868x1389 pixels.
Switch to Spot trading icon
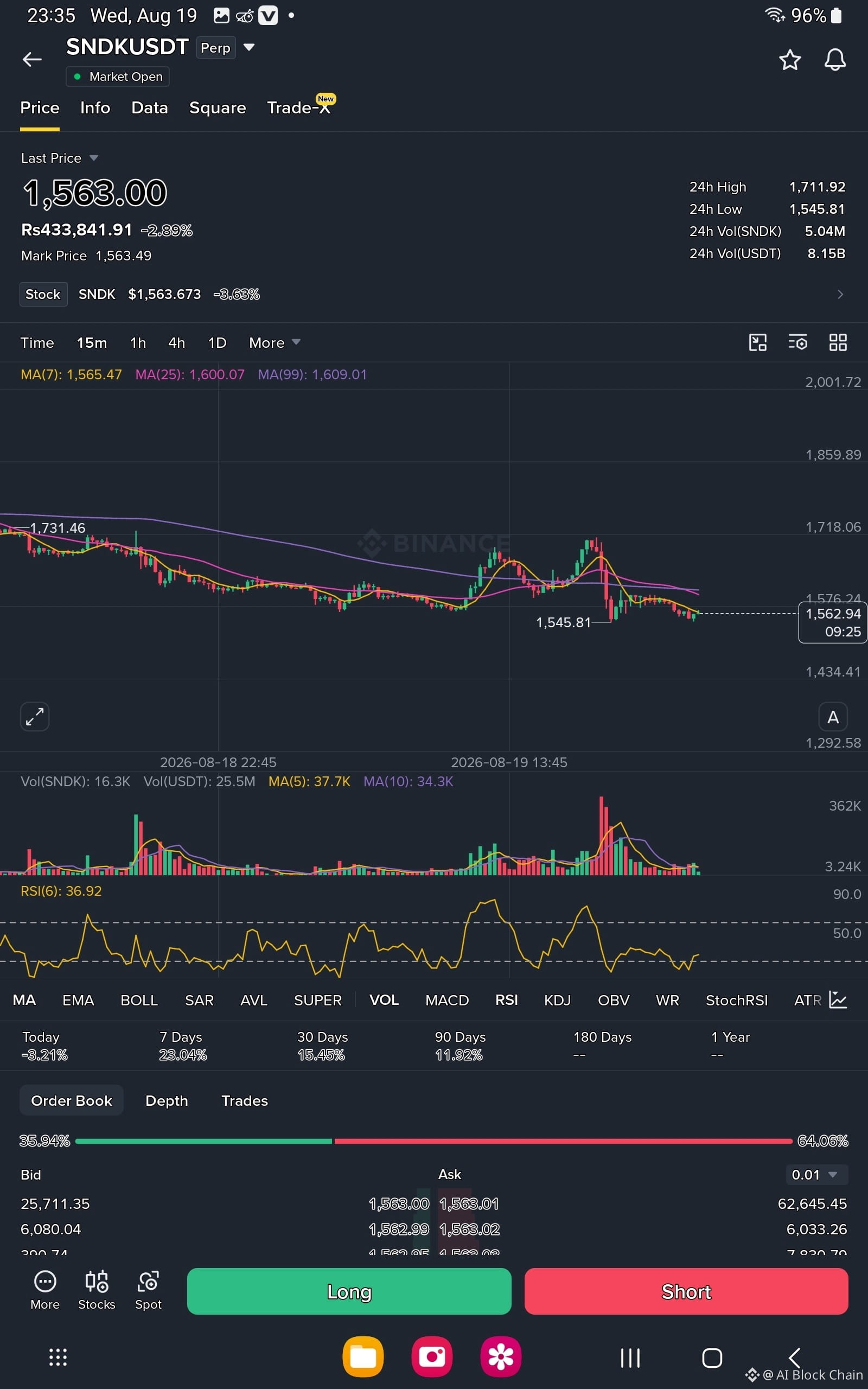point(148,1291)
